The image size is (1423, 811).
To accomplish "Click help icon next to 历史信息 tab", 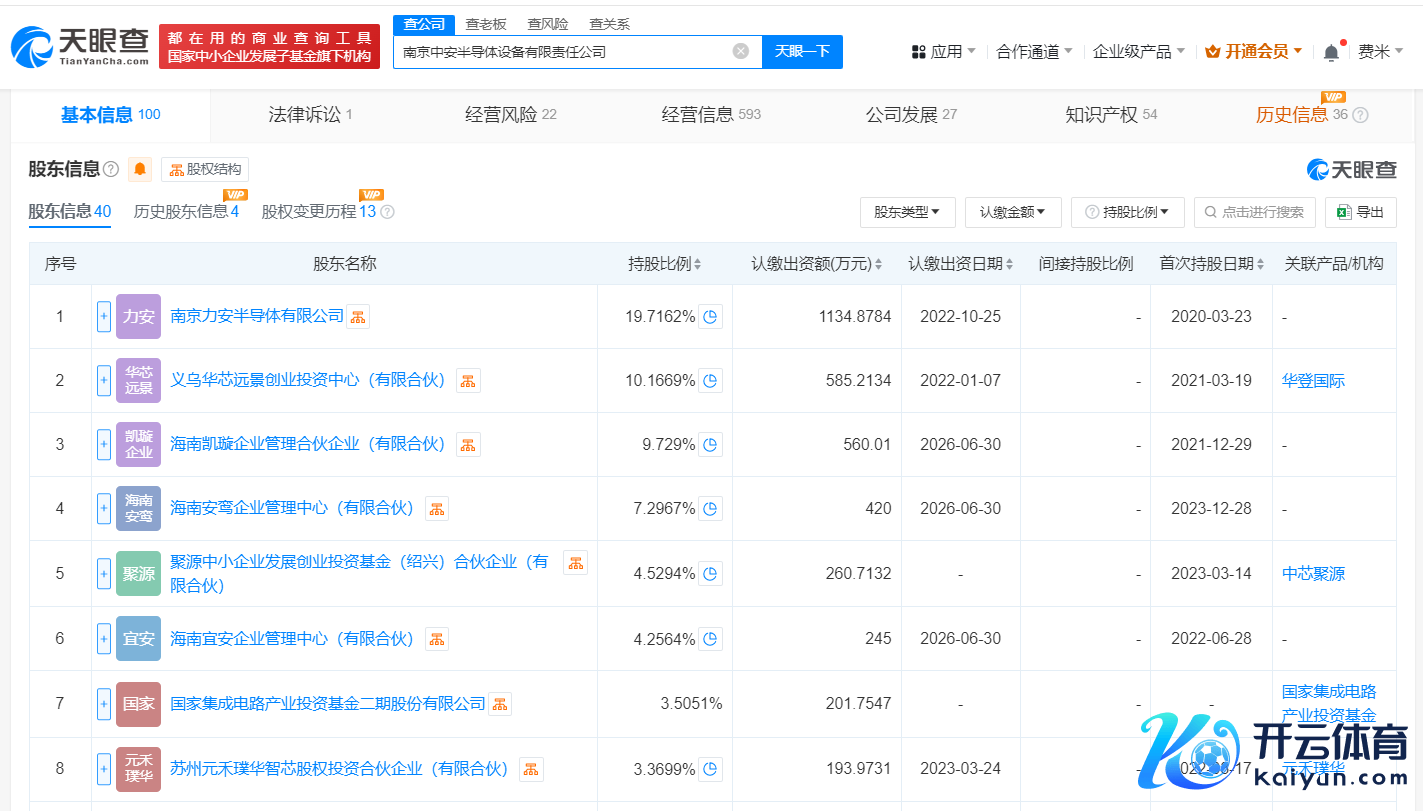I will pos(1360,115).
